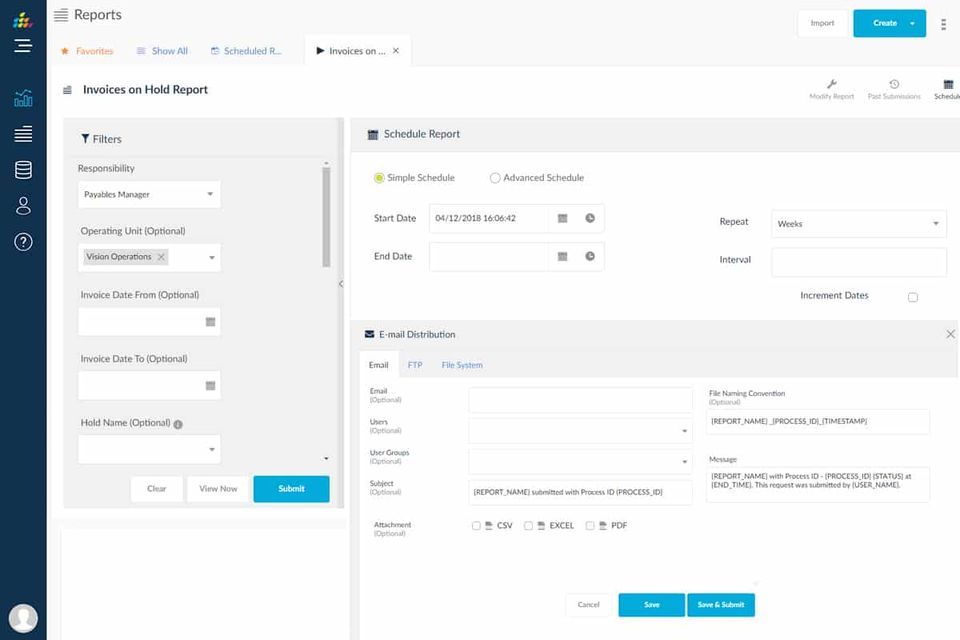Click the scrollbar down arrow in Filters
The height and width of the screenshot is (640, 960).
pyautogui.click(x=326, y=459)
